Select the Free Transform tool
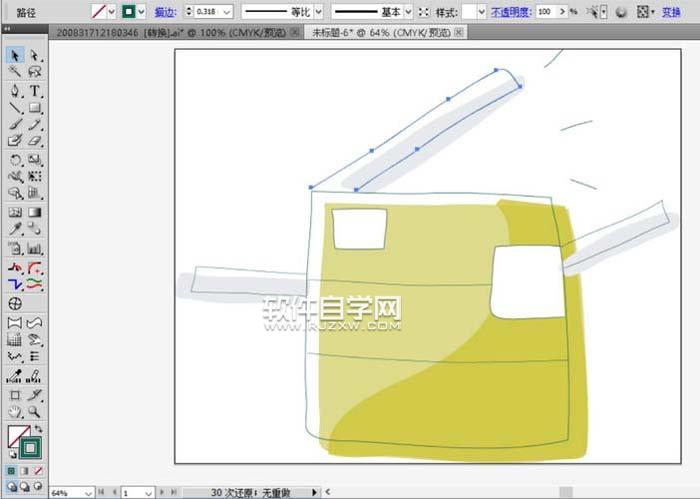700x499 pixels. [34, 176]
